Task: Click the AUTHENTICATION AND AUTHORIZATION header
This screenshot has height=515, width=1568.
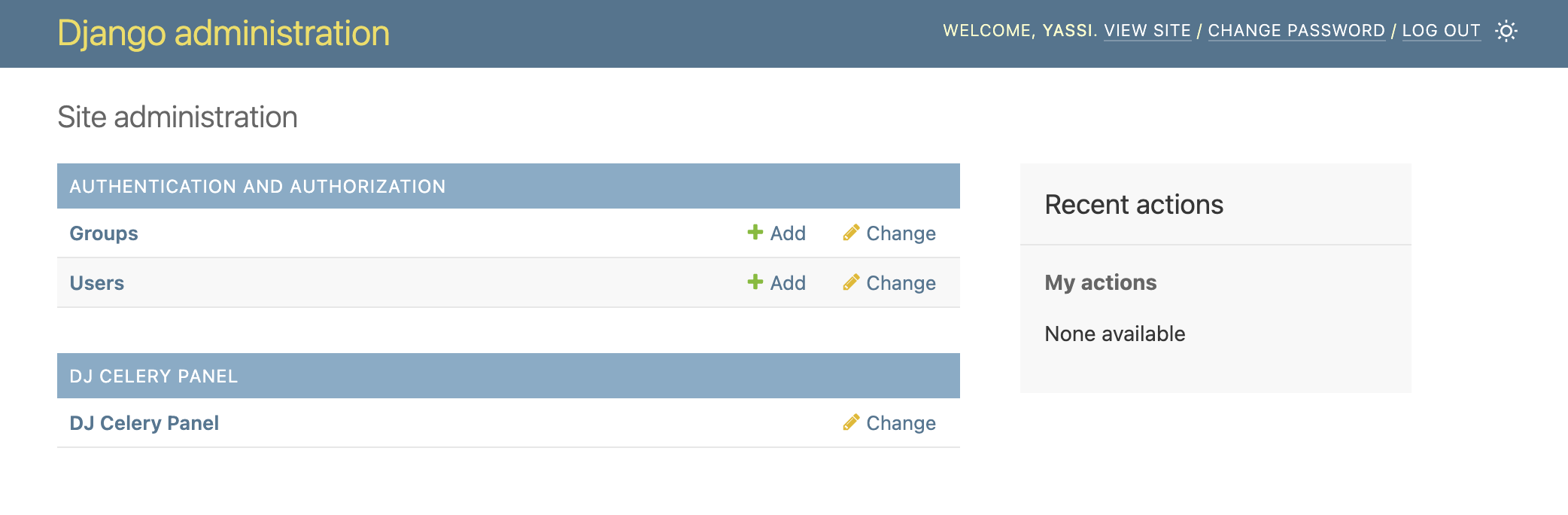Action: click(x=258, y=186)
